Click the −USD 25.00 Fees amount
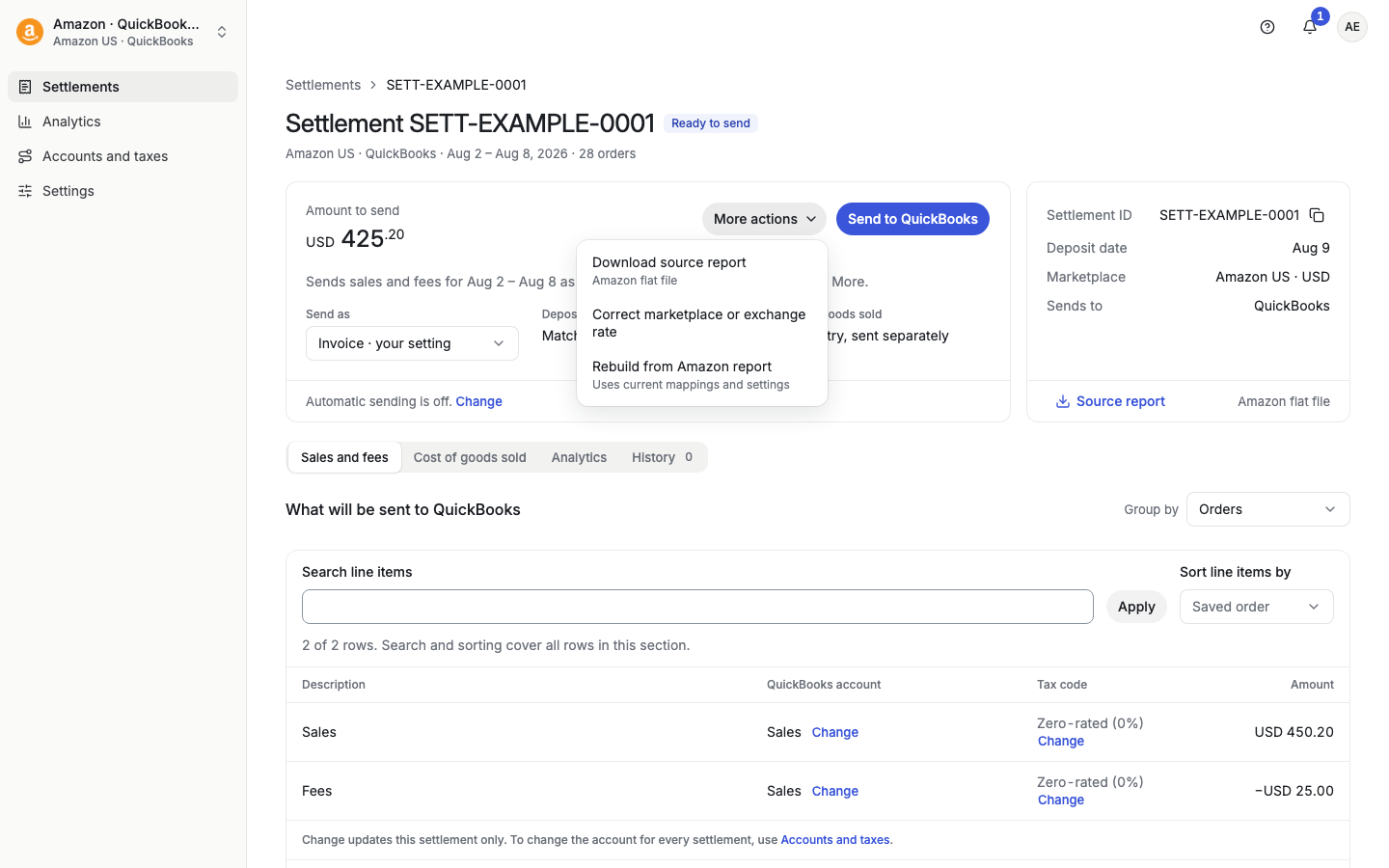The image size is (1389, 868). (x=1294, y=791)
